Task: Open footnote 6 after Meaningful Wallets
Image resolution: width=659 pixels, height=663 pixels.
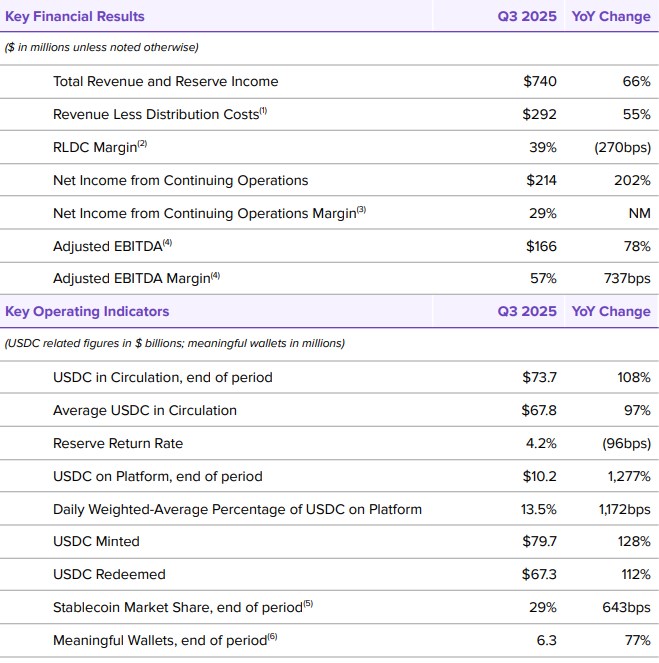Action: coord(273,636)
